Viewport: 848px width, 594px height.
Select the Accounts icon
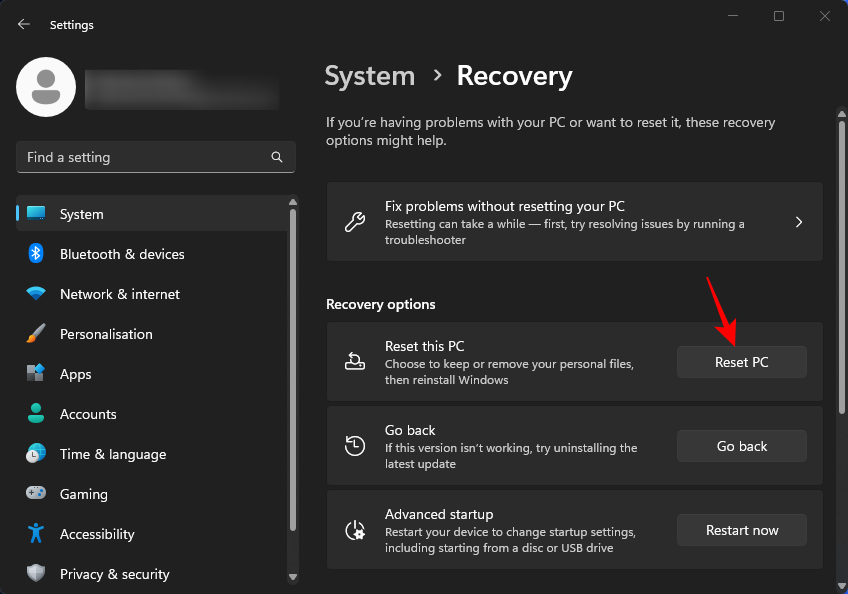pos(34,414)
